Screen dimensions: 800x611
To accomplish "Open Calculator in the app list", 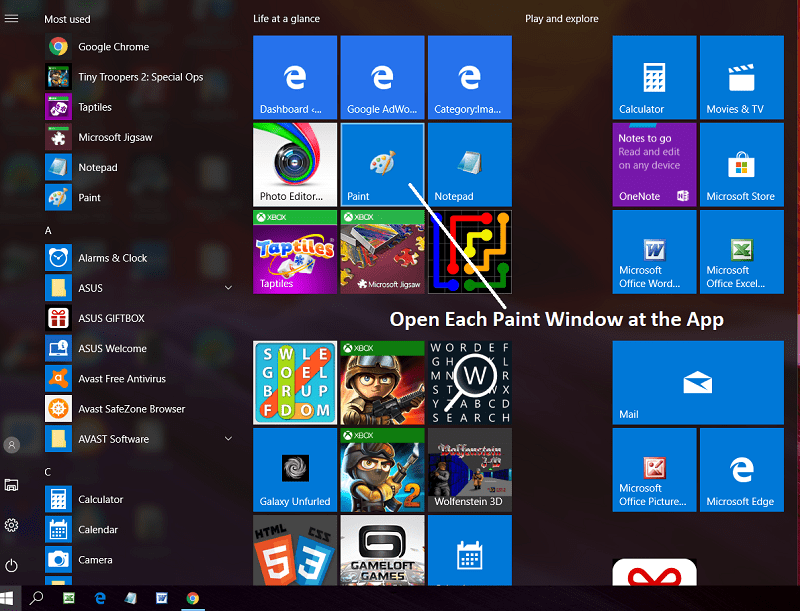I will pyautogui.click(x=138, y=499).
